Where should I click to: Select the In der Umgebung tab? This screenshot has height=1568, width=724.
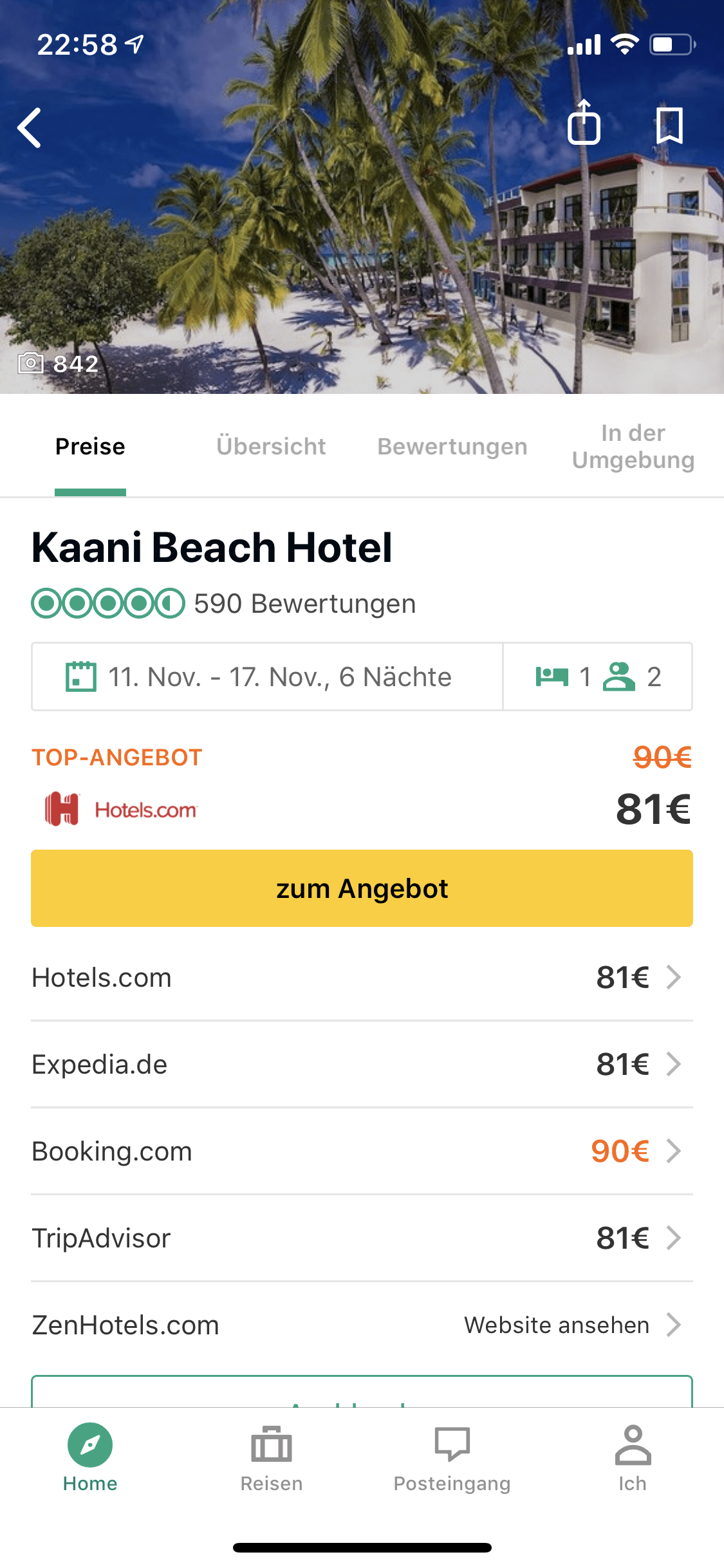click(x=633, y=446)
